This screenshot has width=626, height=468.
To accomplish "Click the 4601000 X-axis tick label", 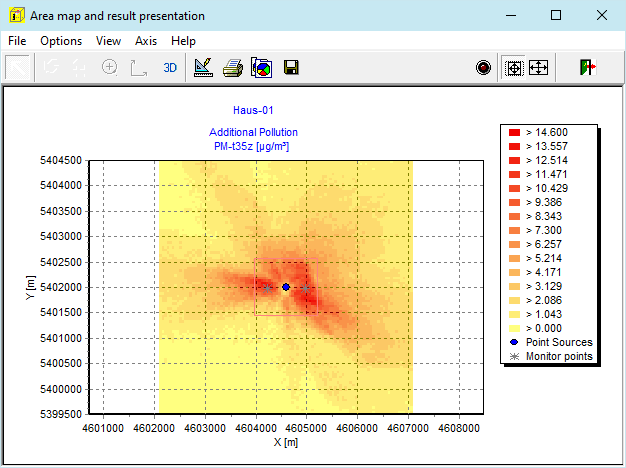I will tap(103, 428).
